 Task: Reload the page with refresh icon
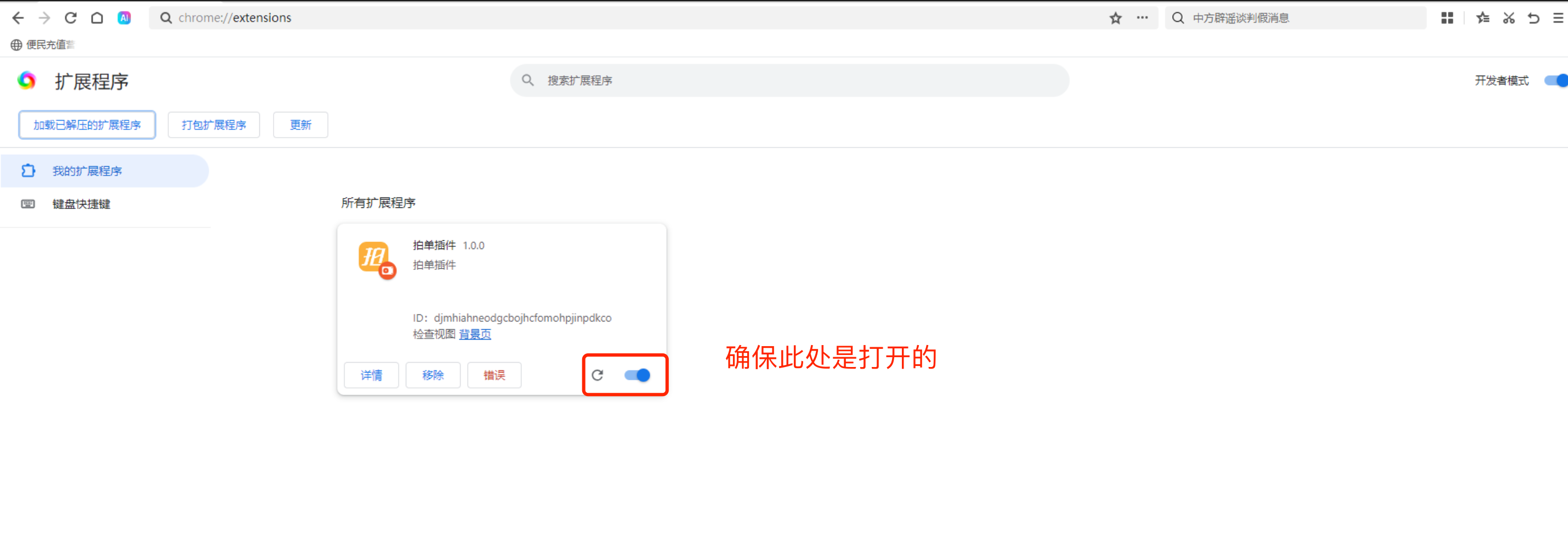tap(71, 18)
